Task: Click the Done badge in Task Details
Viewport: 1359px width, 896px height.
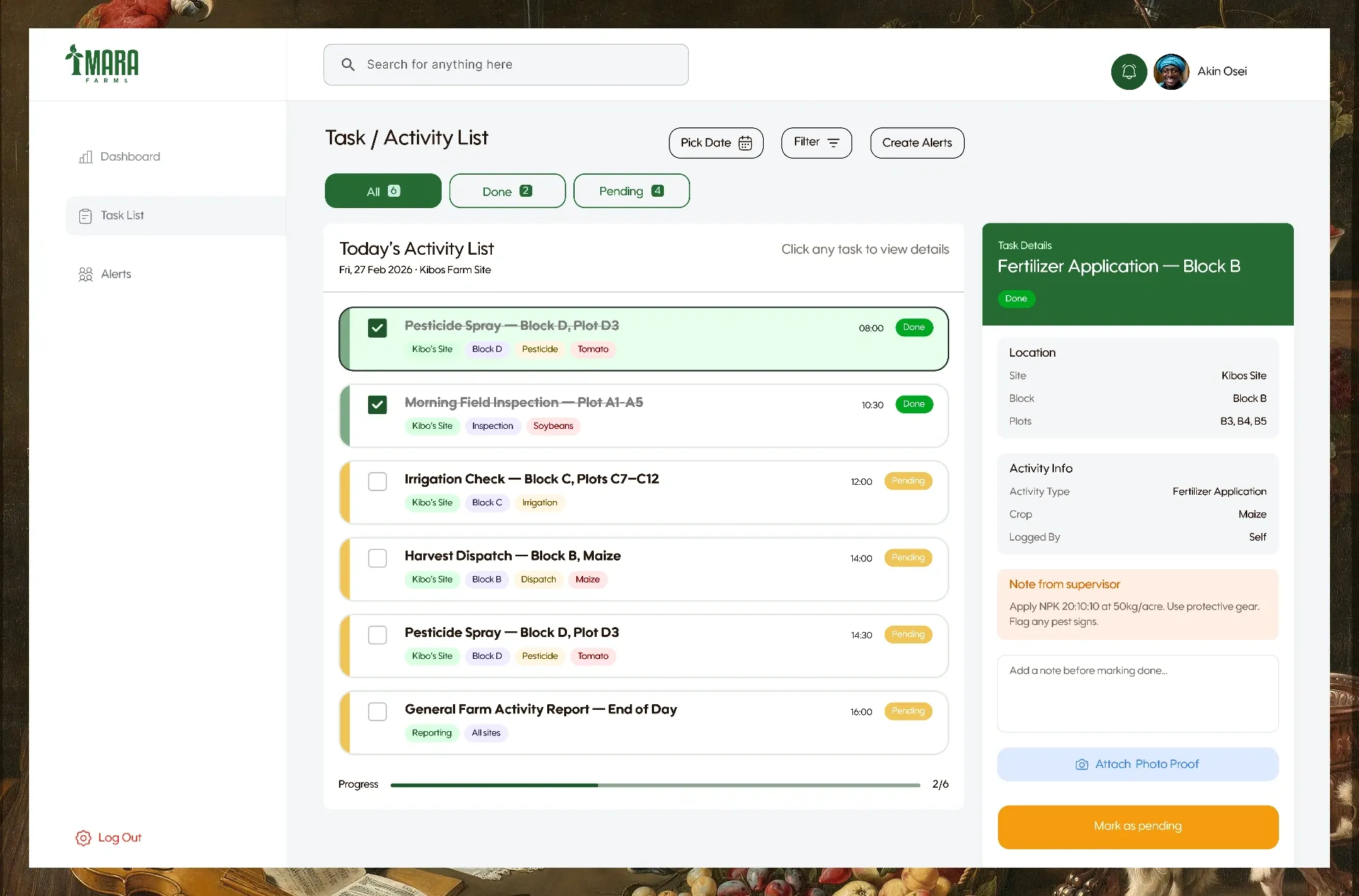Action: 1016,299
